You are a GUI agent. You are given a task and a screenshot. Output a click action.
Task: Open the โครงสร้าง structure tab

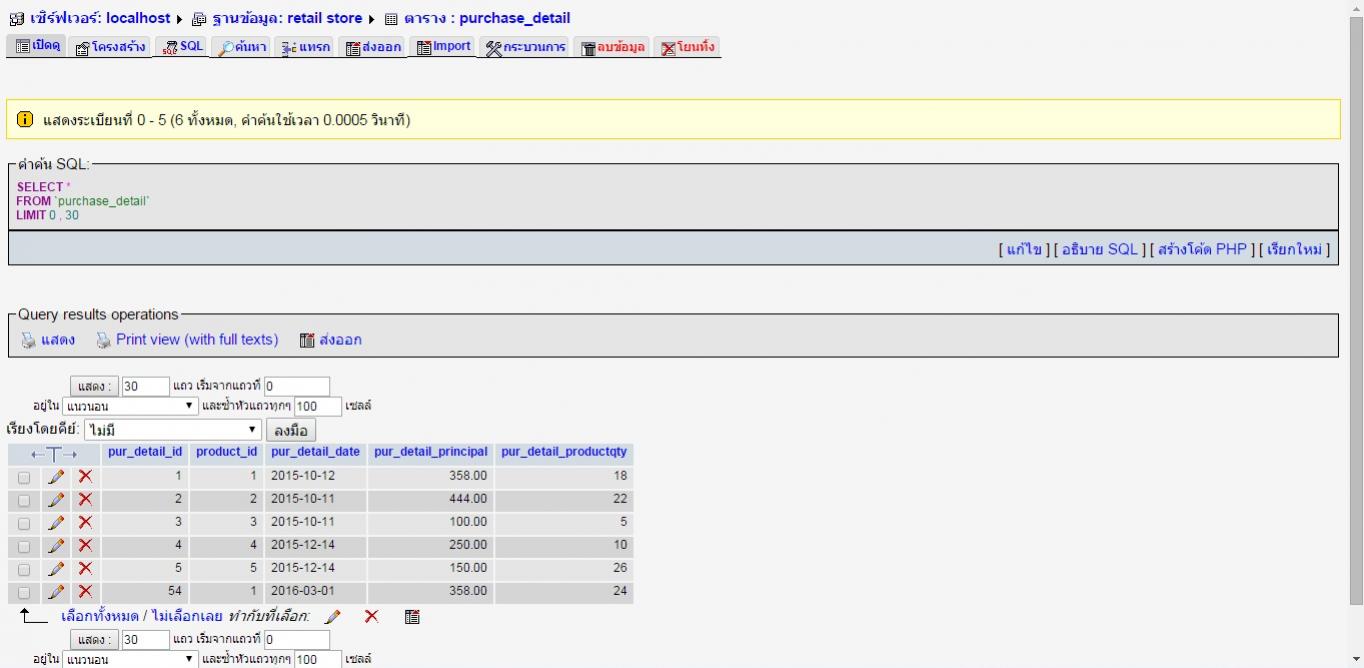click(x=110, y=47)
